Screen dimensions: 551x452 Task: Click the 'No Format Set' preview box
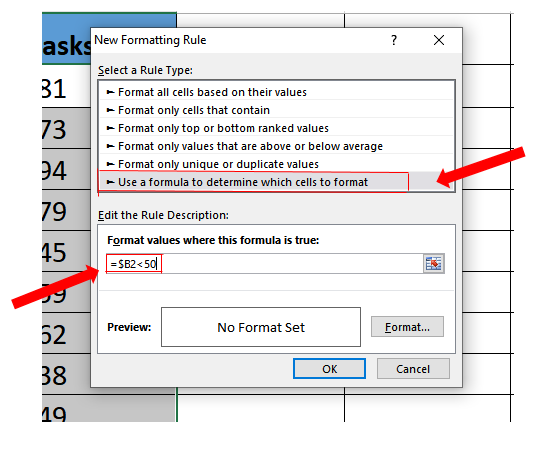pyautogui.click(x=261, y=327)
